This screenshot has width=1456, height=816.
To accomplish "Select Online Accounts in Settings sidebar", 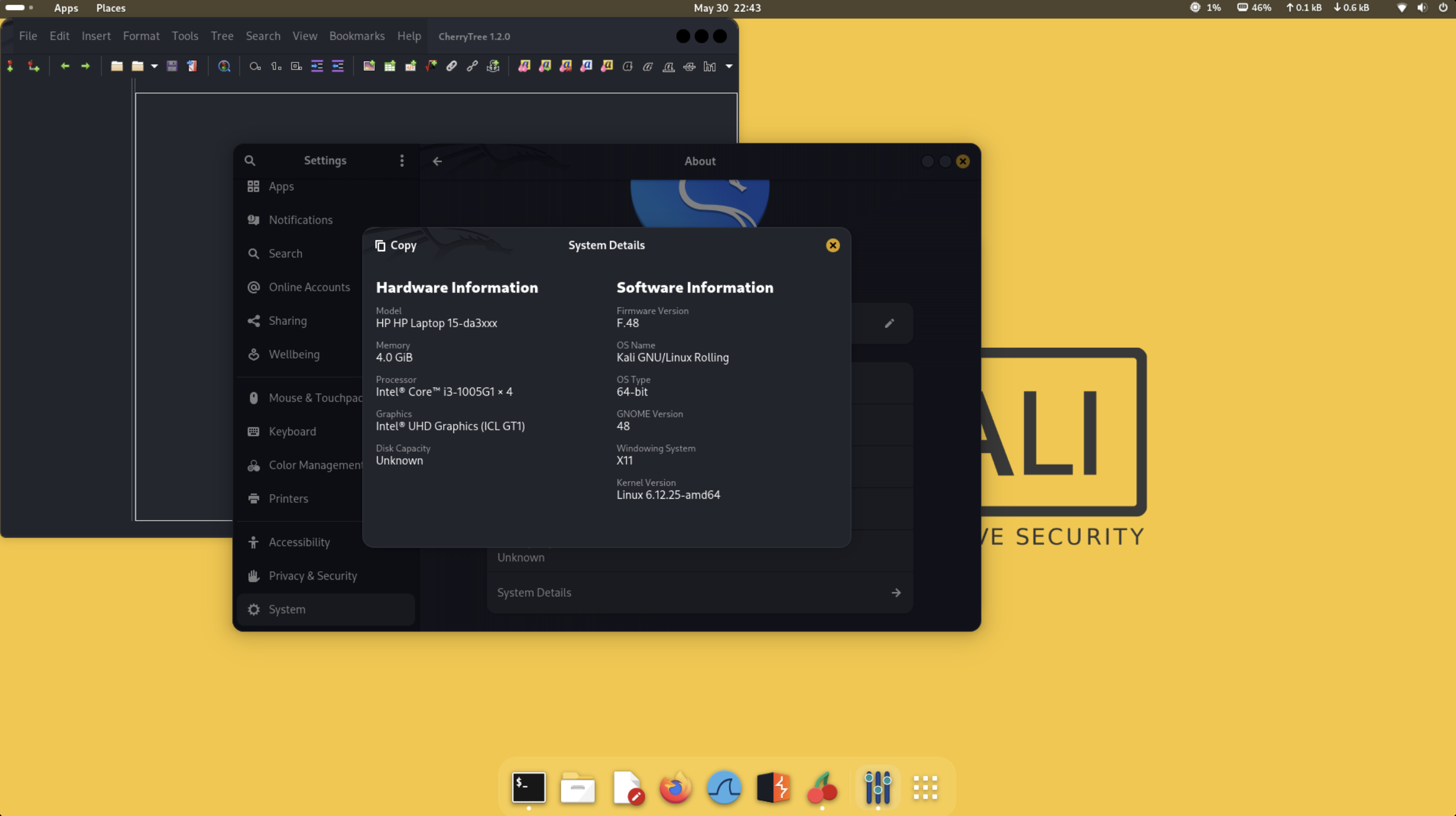I will [x=326, y=287].
